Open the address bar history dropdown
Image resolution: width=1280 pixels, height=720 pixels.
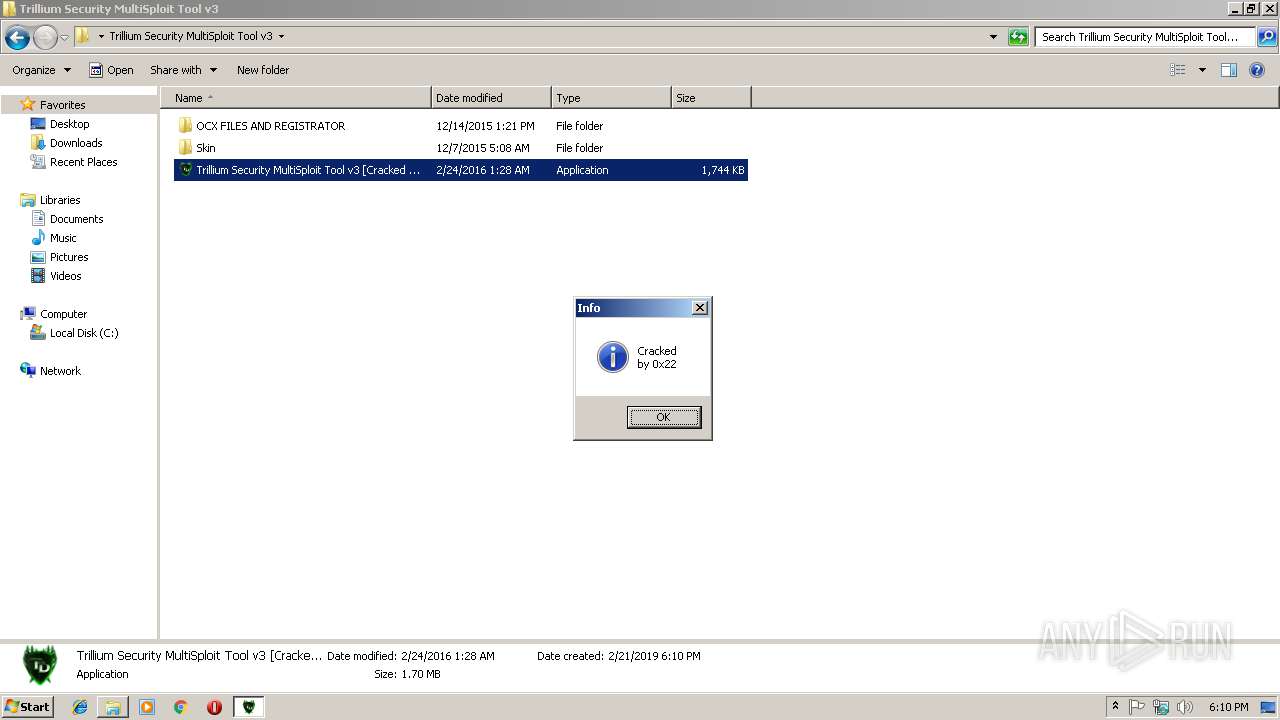pos(993,37)
